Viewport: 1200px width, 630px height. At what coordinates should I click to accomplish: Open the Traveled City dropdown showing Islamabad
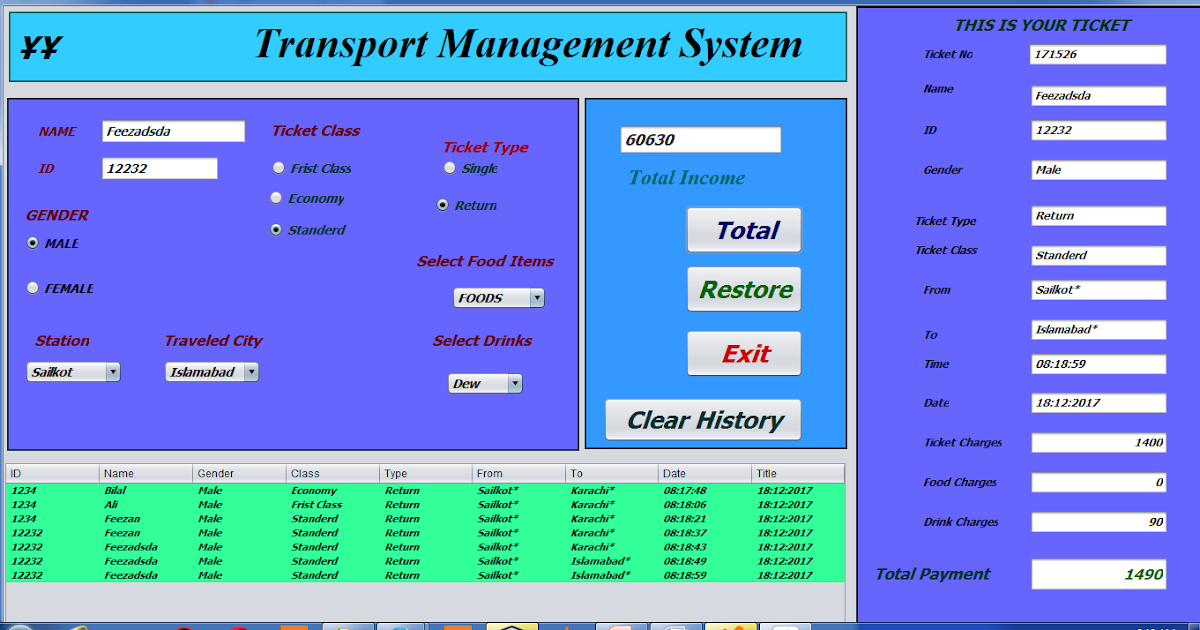point(211,371)
